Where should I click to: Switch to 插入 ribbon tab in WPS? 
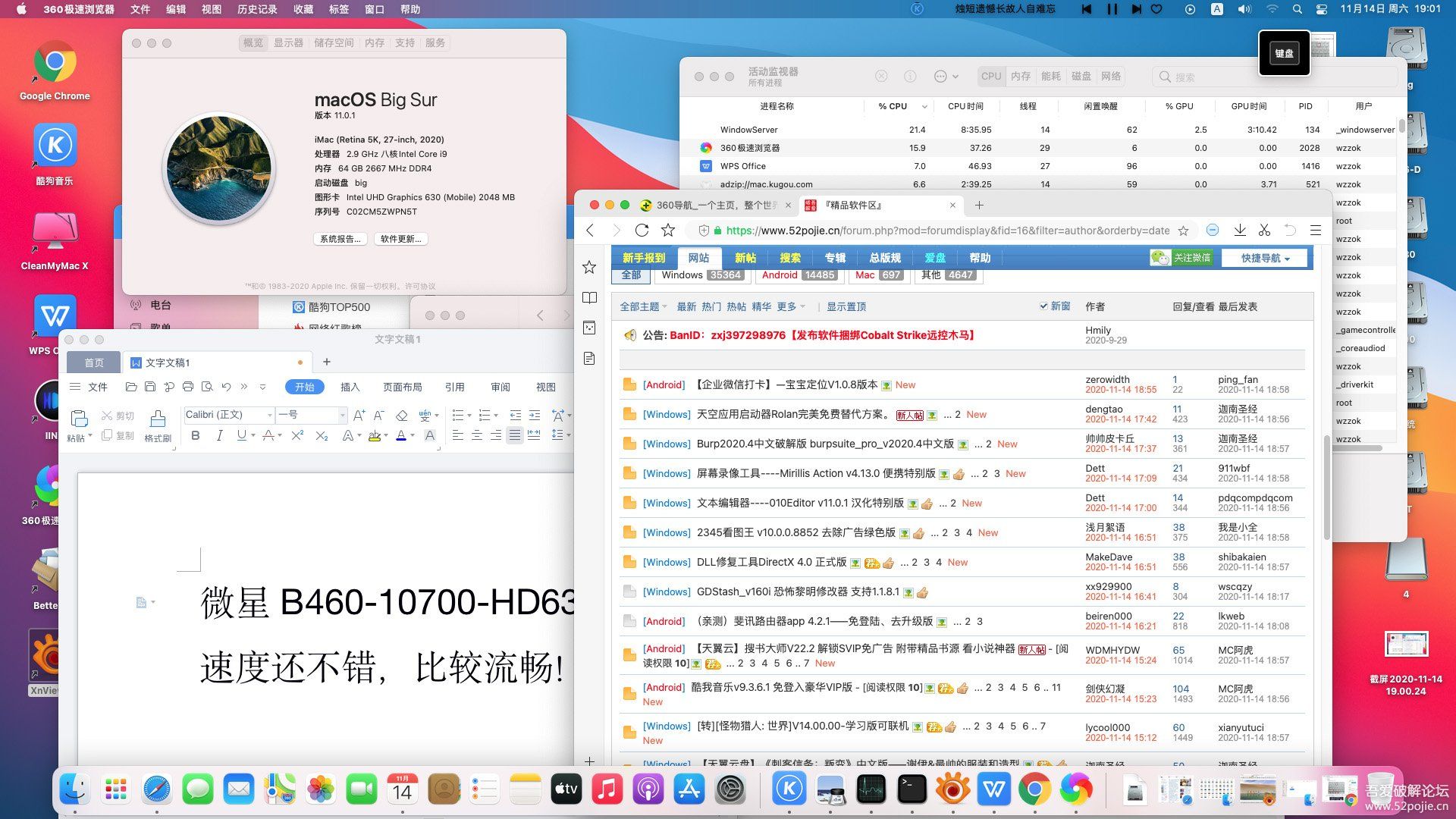pos(350,387)
